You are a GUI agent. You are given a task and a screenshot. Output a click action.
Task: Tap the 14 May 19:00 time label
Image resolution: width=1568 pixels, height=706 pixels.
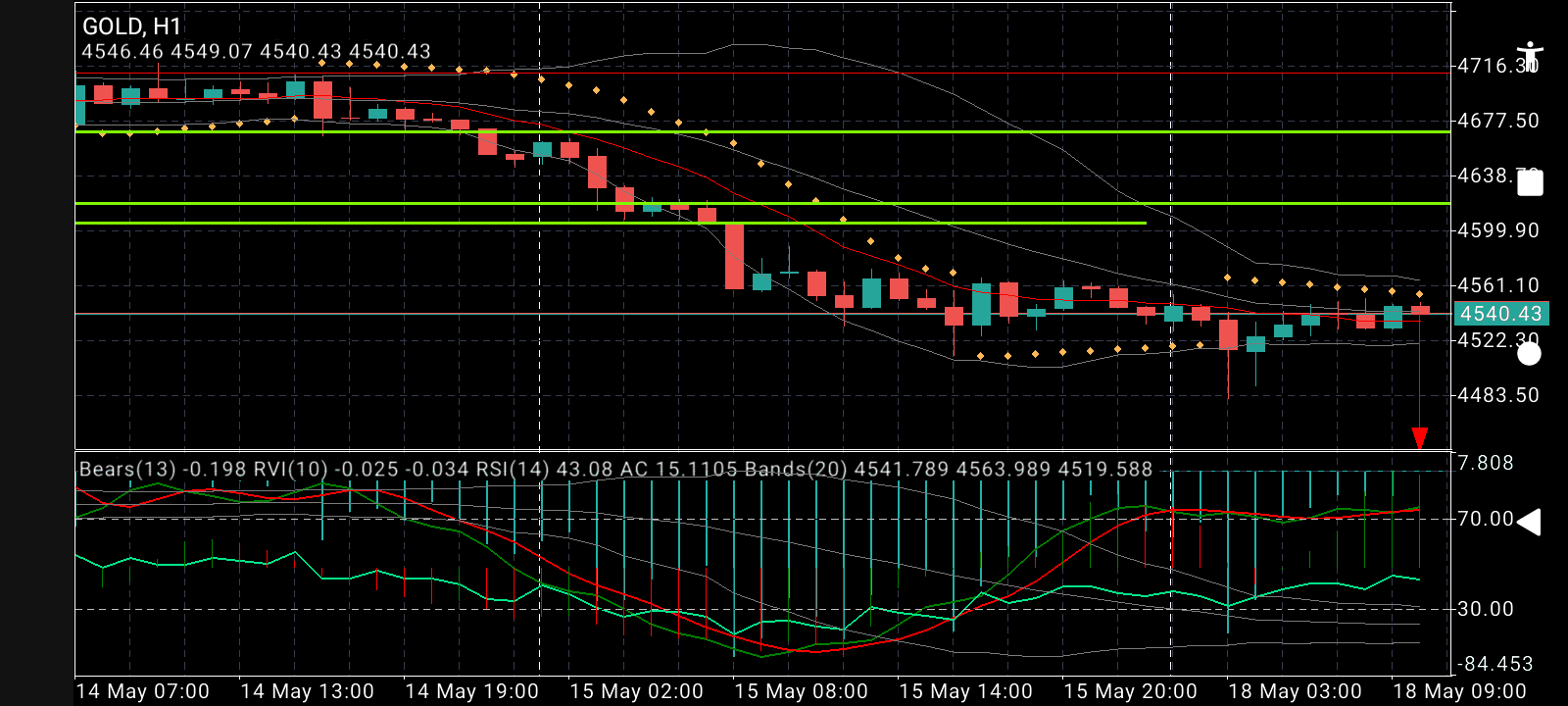pyautogui.click(x=471, y=691)
